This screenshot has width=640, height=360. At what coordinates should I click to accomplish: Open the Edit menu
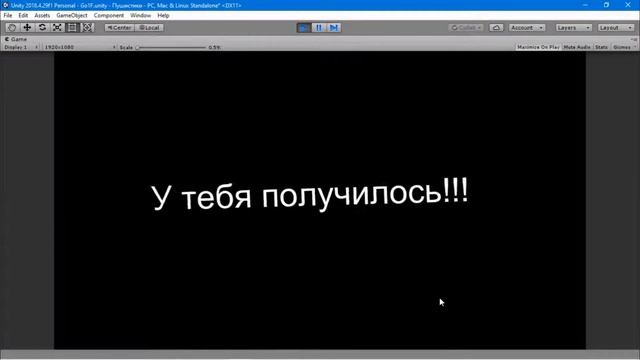(x=23, y=16)
